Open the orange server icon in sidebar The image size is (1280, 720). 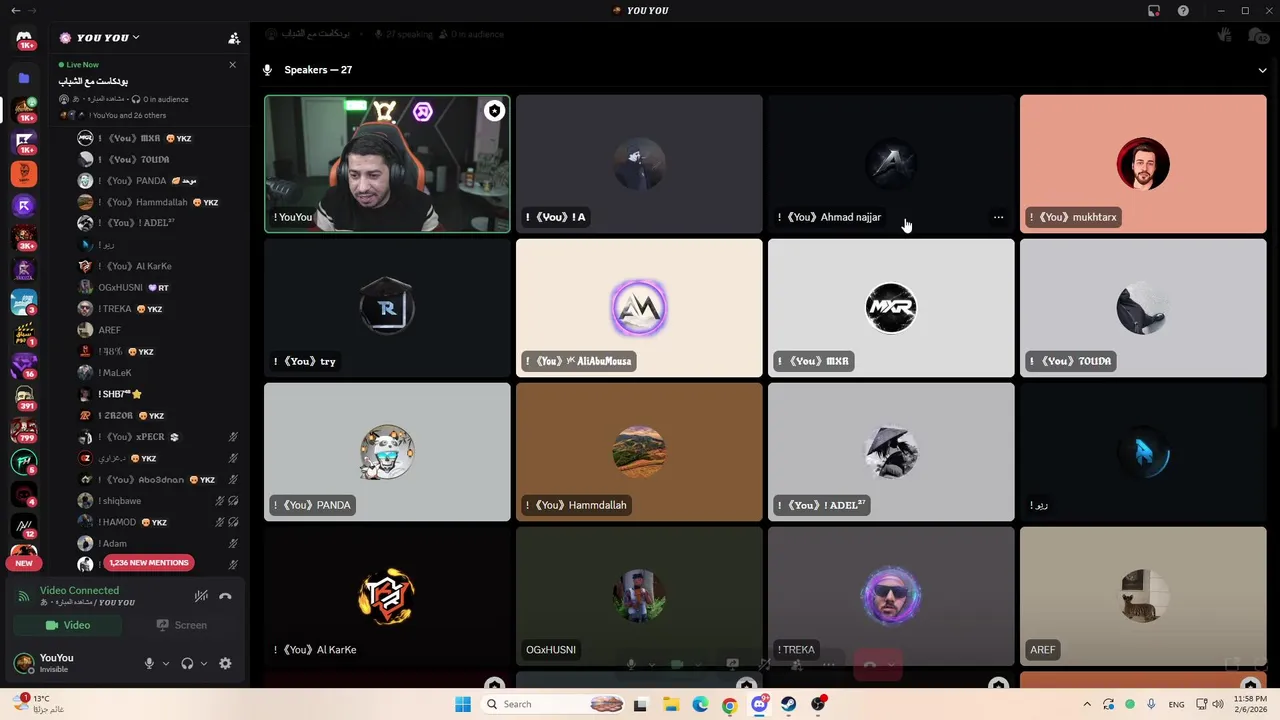pos(24,174)
